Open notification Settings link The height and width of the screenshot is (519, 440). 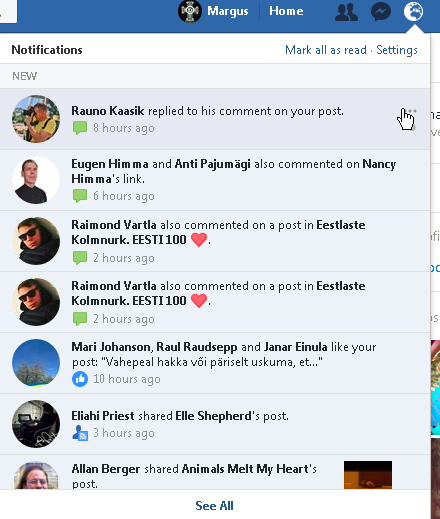[397, 50]
